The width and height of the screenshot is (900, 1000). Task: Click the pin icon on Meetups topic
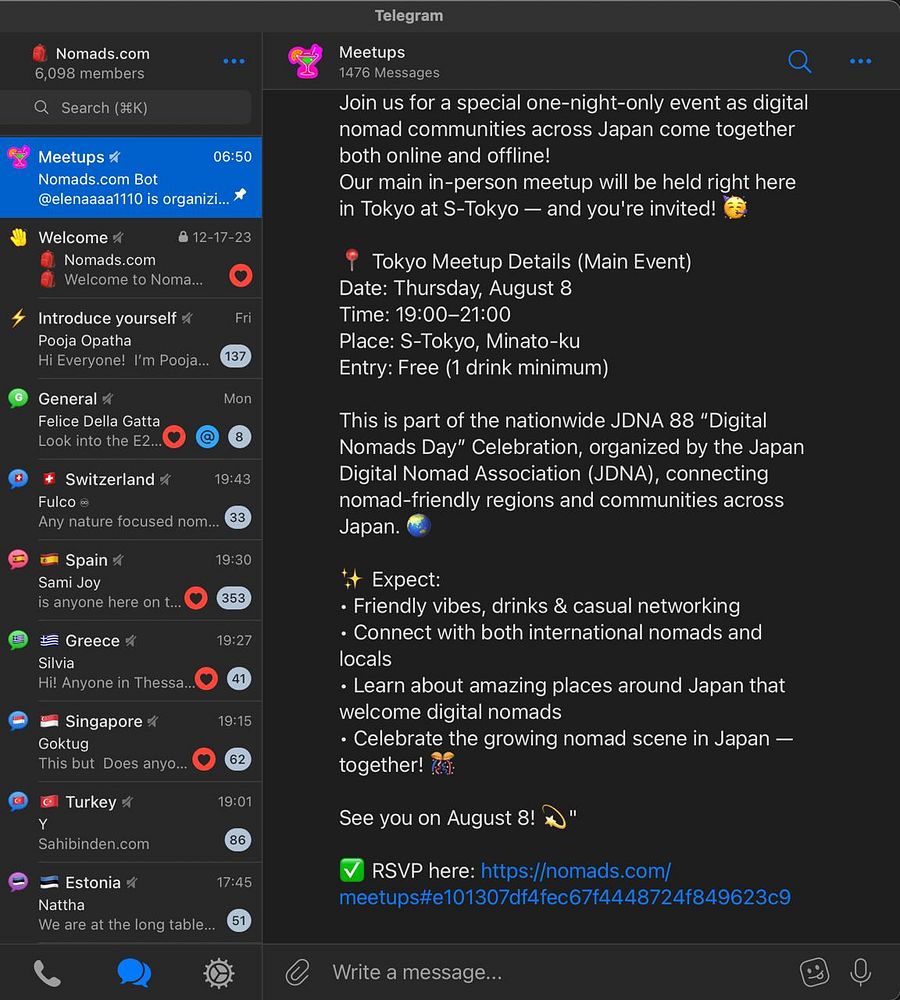240,195
